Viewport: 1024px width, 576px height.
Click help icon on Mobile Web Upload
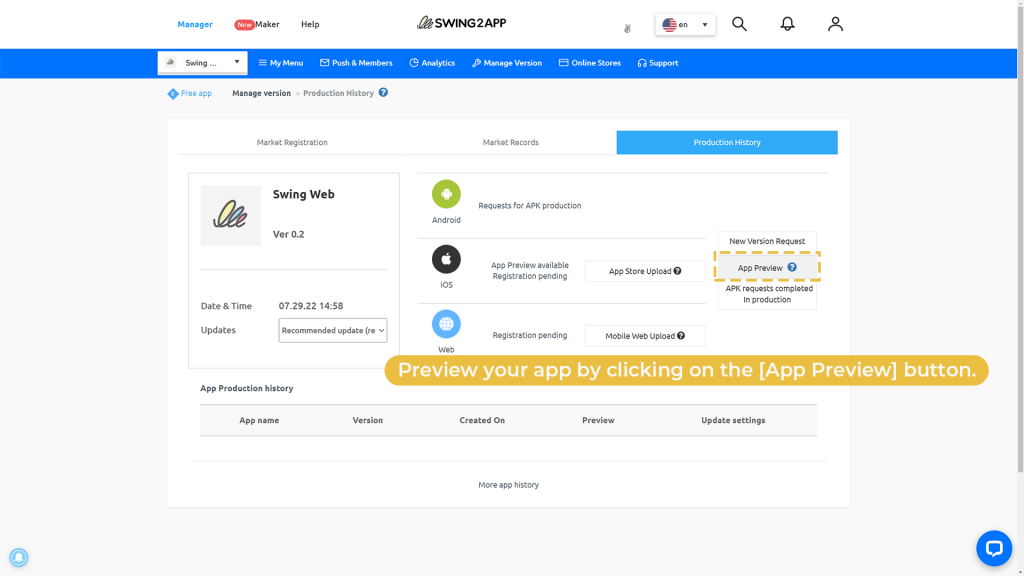pos(680,336)
